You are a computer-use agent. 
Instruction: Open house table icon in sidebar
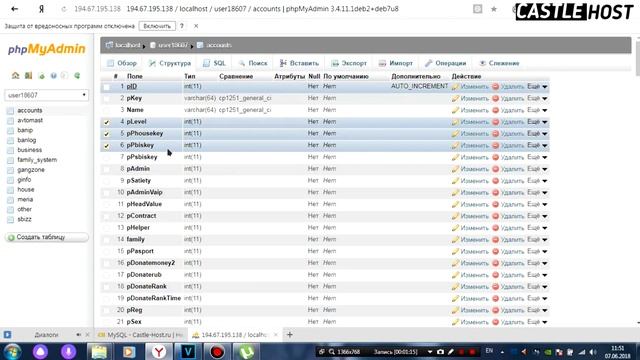point(11,190)
